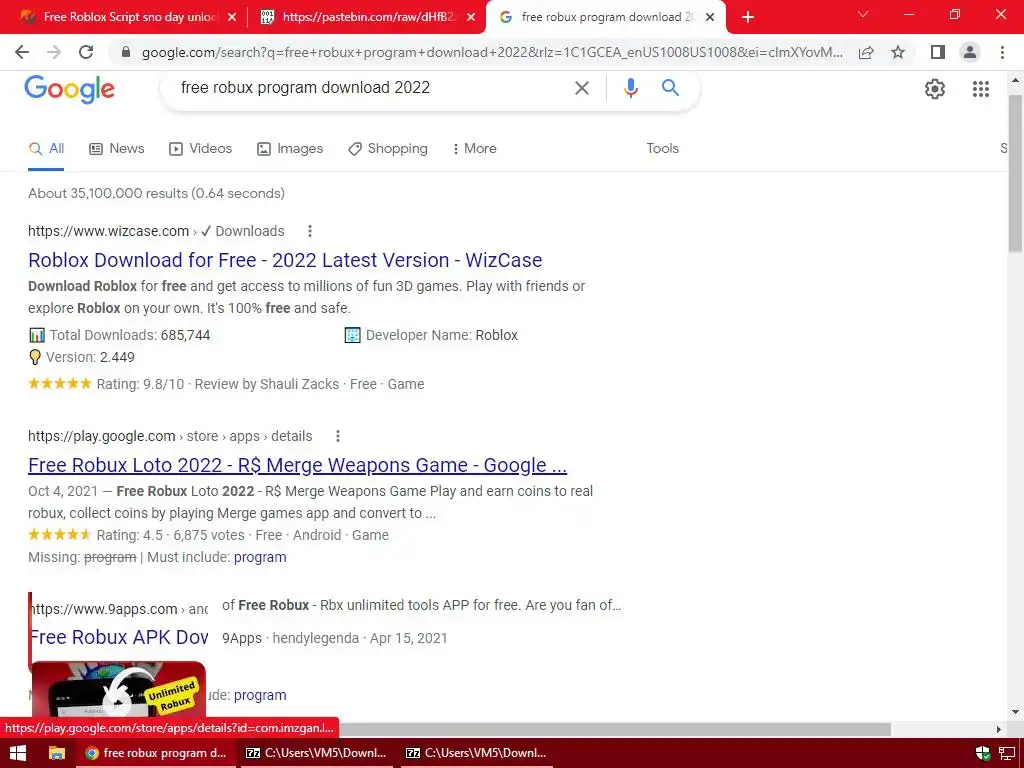1024x768 pixels.
Task: Open the Free Robux APK result
Action: 119,637
